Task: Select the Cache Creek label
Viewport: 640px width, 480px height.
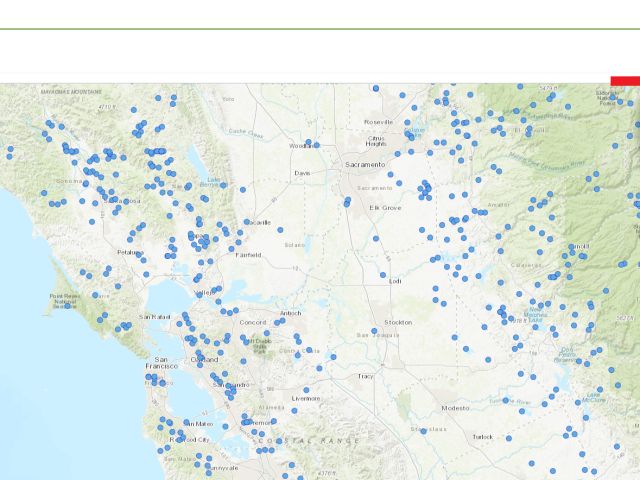Action: [246, 133]
